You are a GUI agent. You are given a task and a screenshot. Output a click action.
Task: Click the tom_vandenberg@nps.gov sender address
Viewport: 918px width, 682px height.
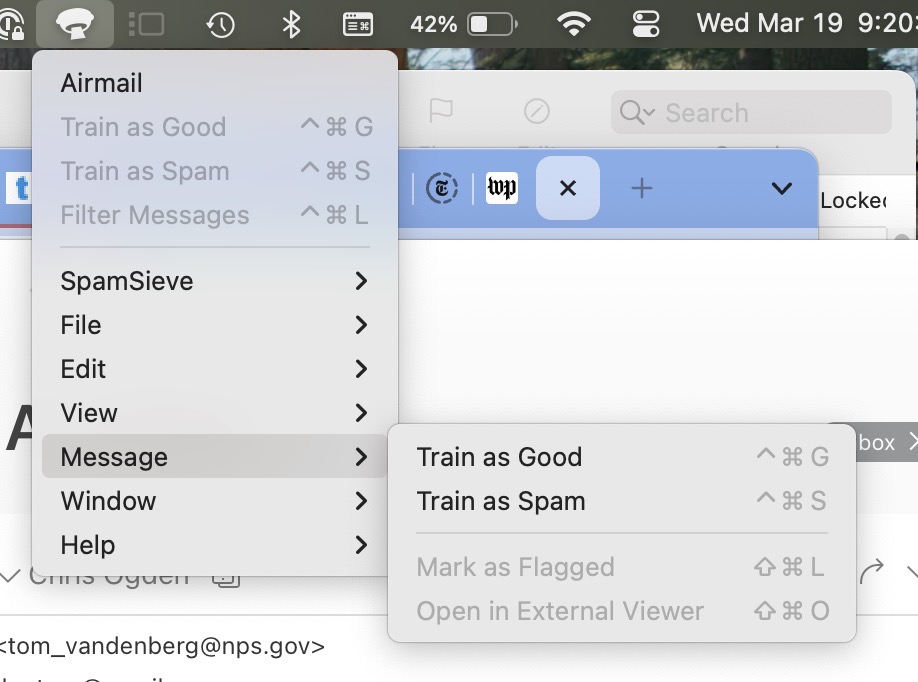[162, 646]
